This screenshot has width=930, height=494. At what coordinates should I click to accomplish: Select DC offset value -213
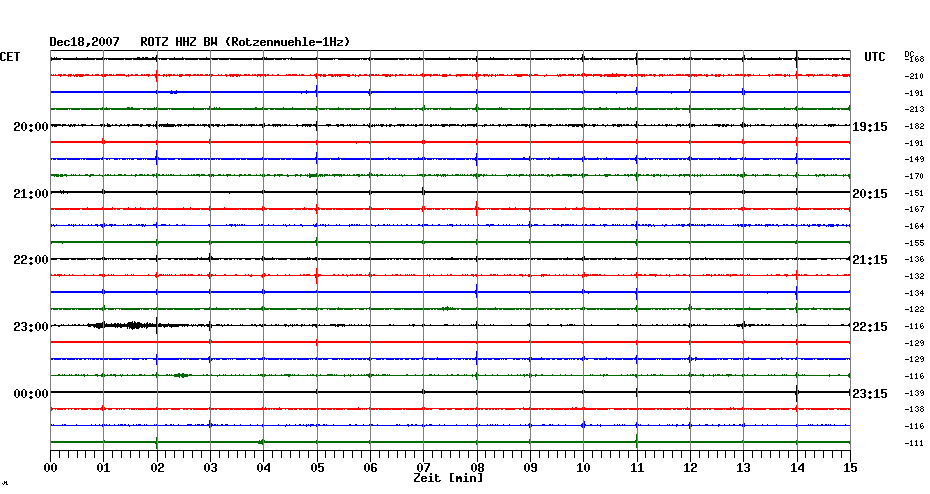[x=914, y=109]
